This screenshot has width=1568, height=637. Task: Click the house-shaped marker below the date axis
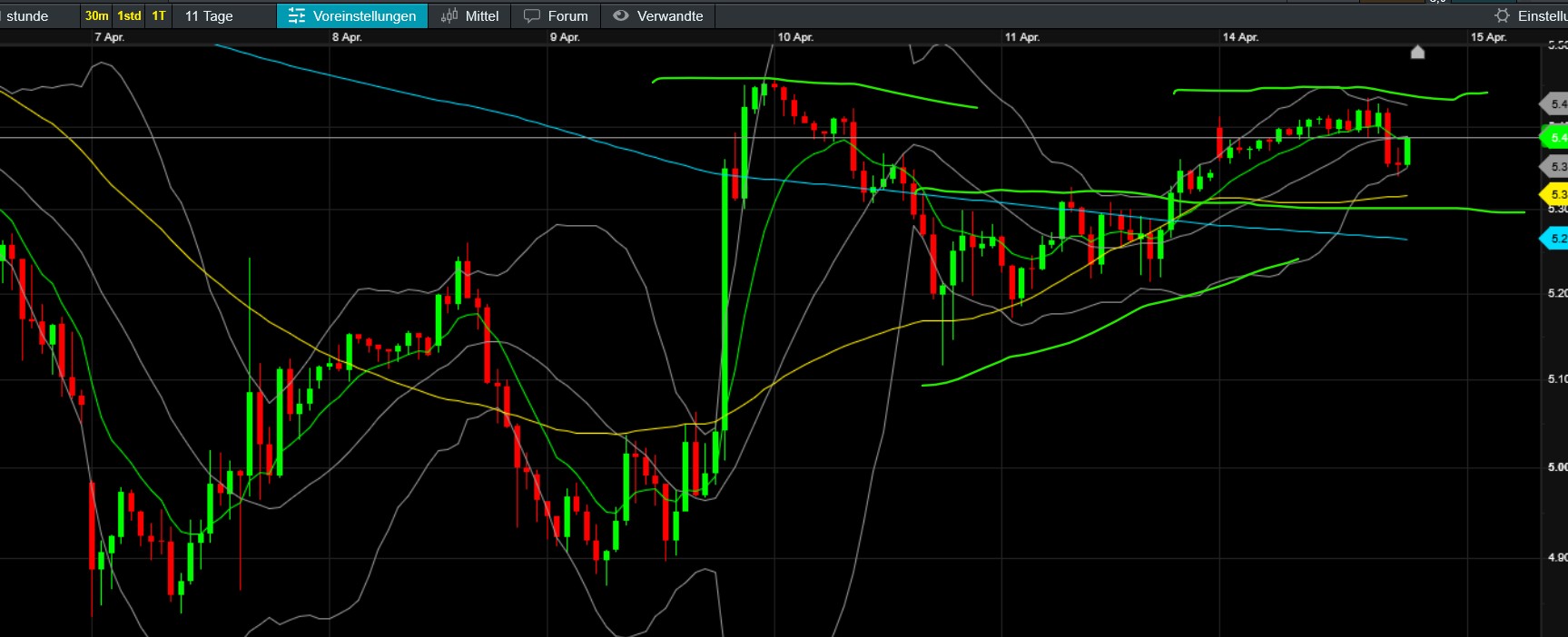[1417, 52]
